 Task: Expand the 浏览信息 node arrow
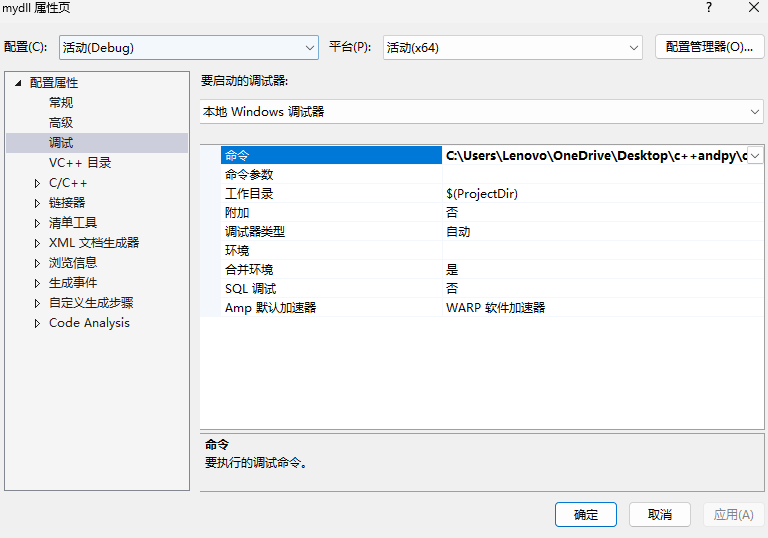37,263
